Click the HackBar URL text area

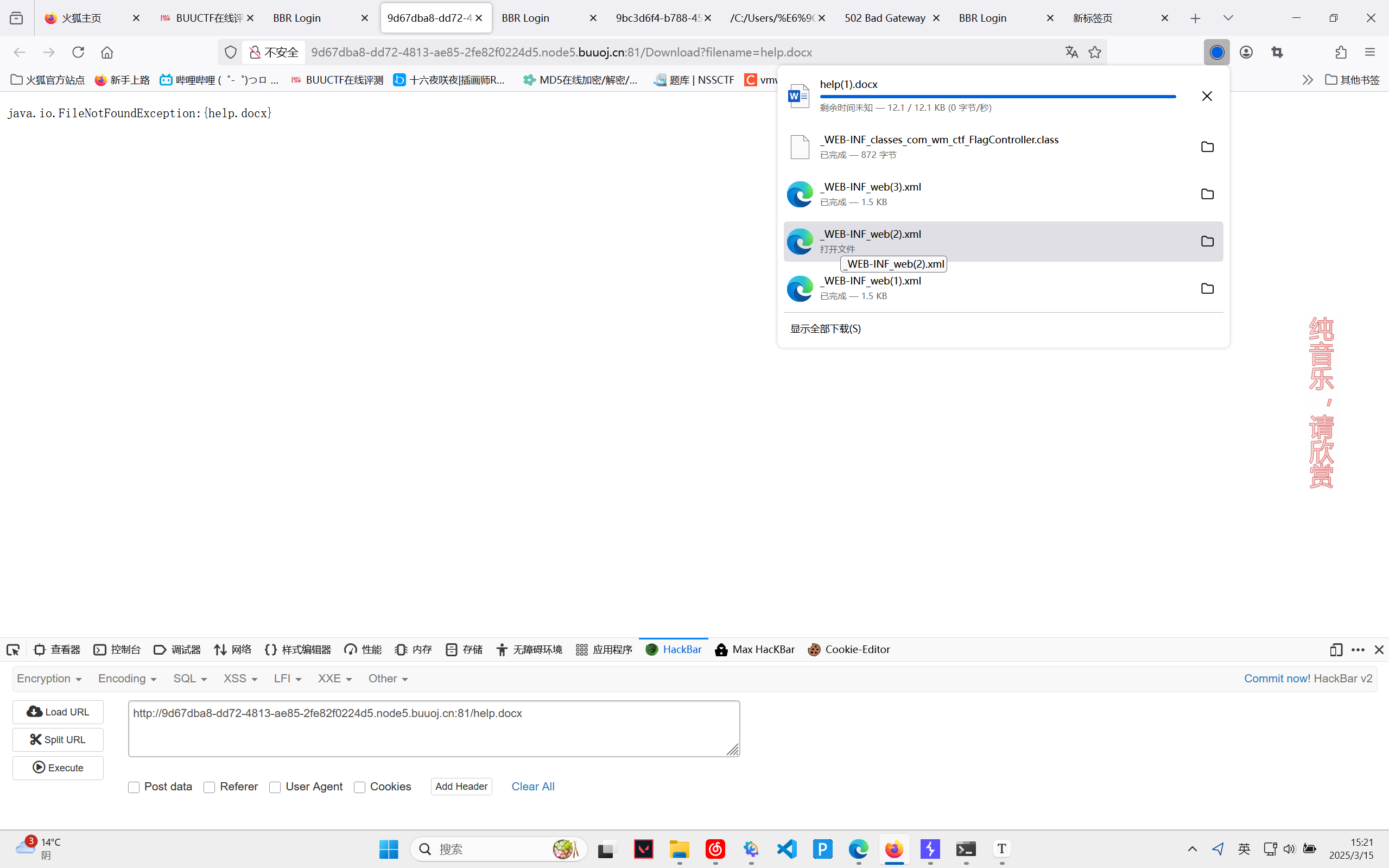pyautogui.click(x=433, y=728)
